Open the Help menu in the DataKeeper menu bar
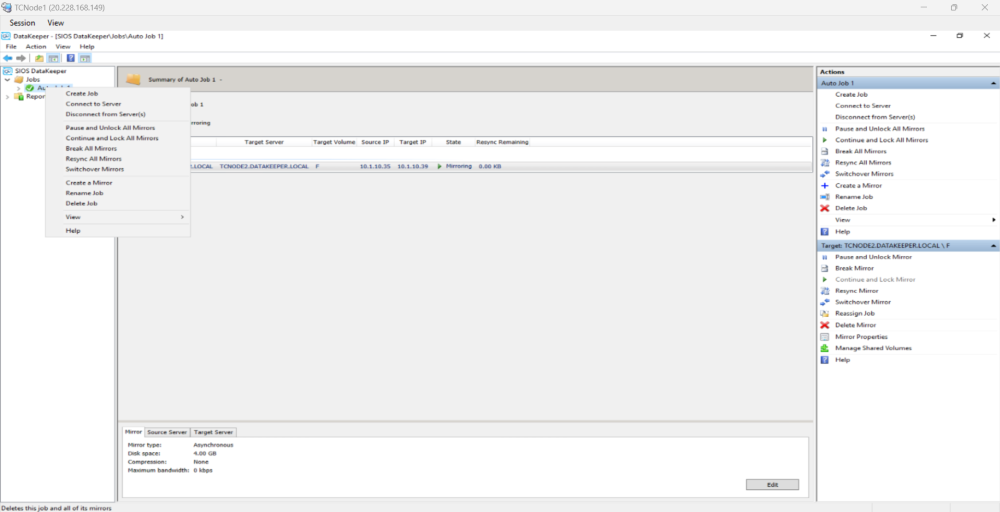1000x512 pixels. click(87, 47)
